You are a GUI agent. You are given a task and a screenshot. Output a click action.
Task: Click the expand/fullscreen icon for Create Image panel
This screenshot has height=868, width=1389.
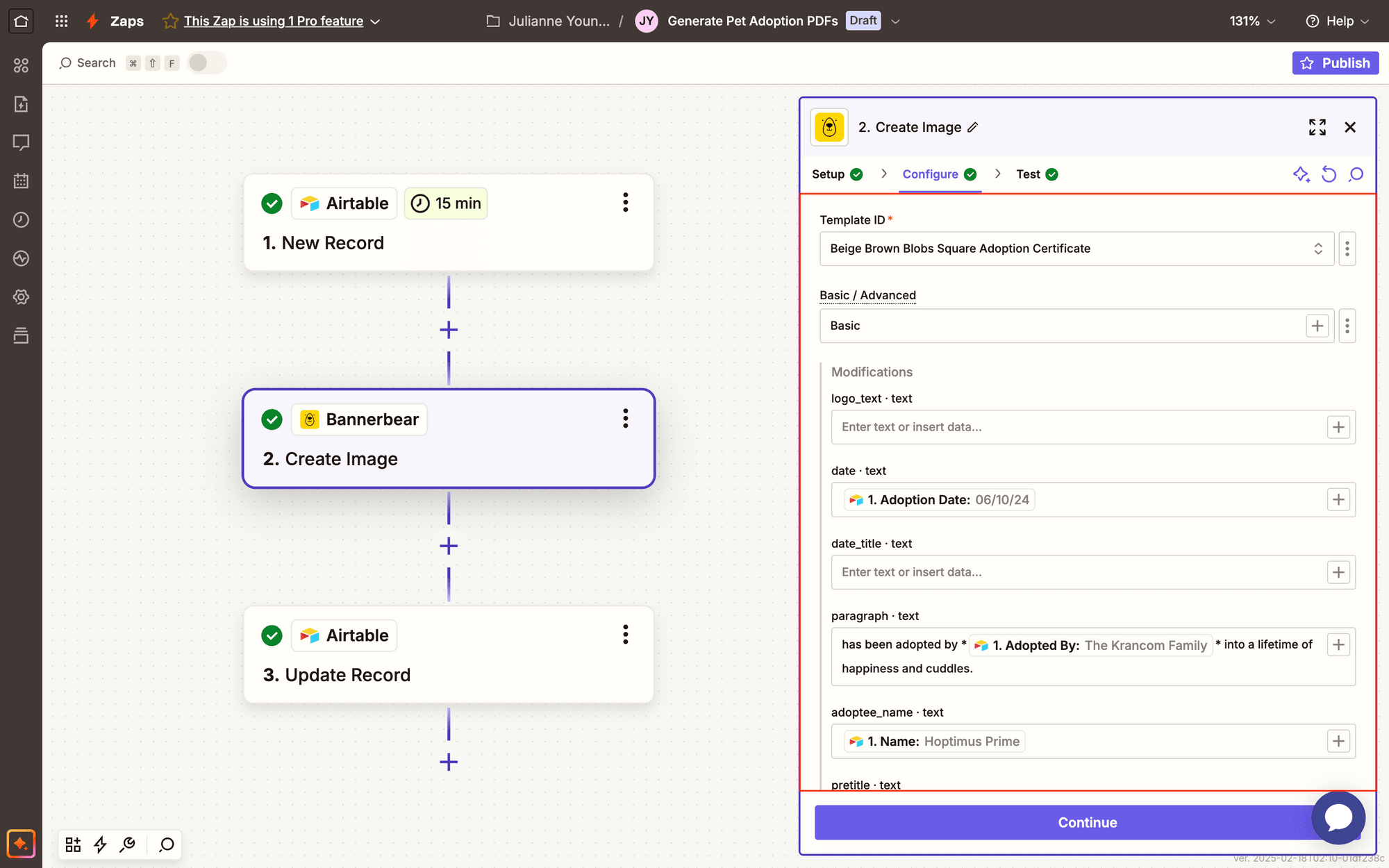[1317, 126]
